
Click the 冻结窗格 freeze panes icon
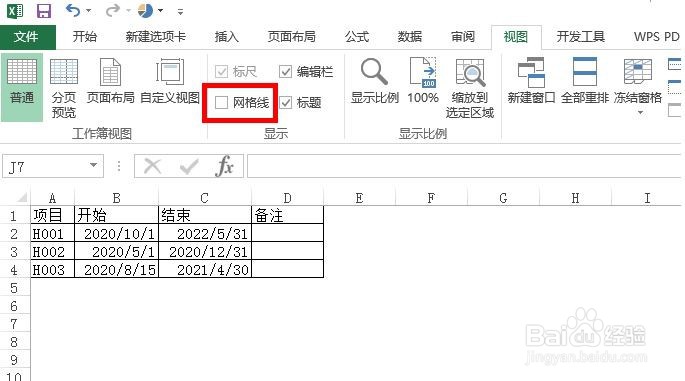[x=638, y=71]
